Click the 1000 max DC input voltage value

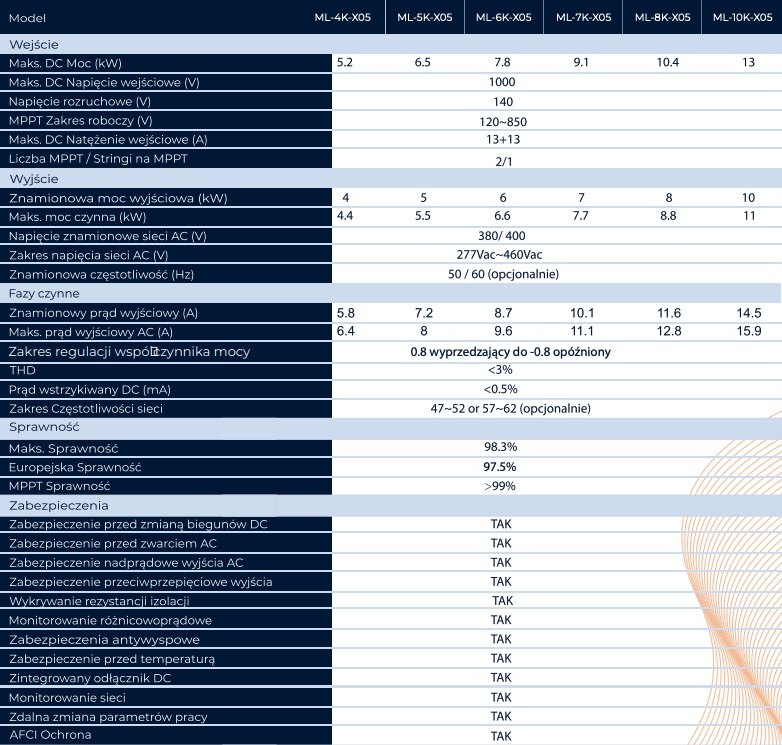(503, 82)
